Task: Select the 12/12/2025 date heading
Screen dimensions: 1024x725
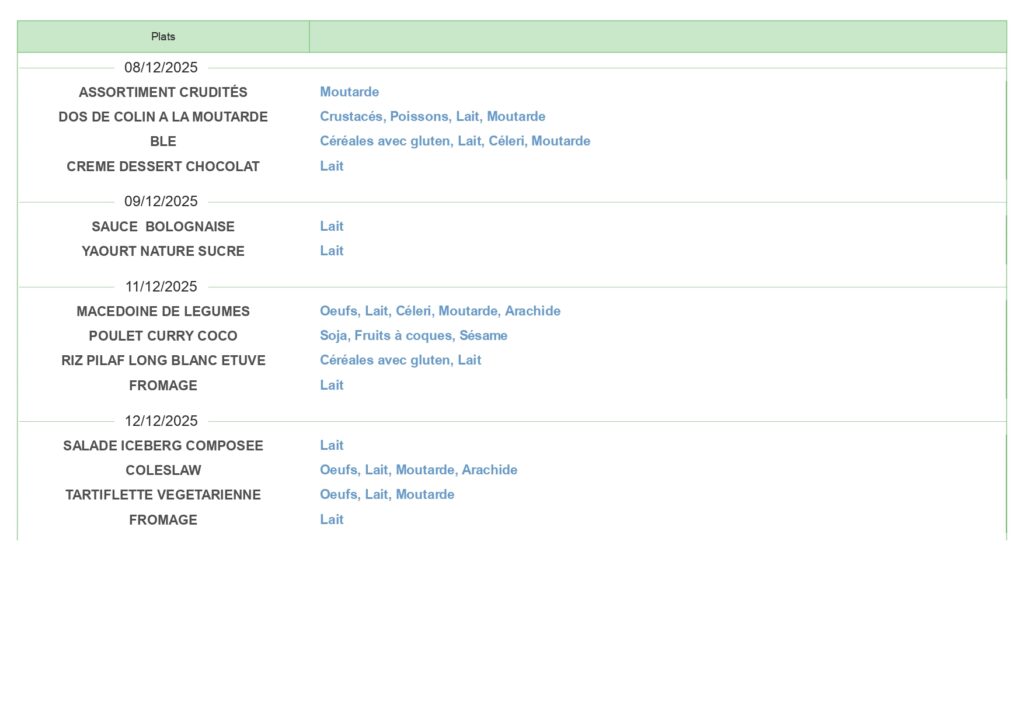Action: click(x=161, y=420)
